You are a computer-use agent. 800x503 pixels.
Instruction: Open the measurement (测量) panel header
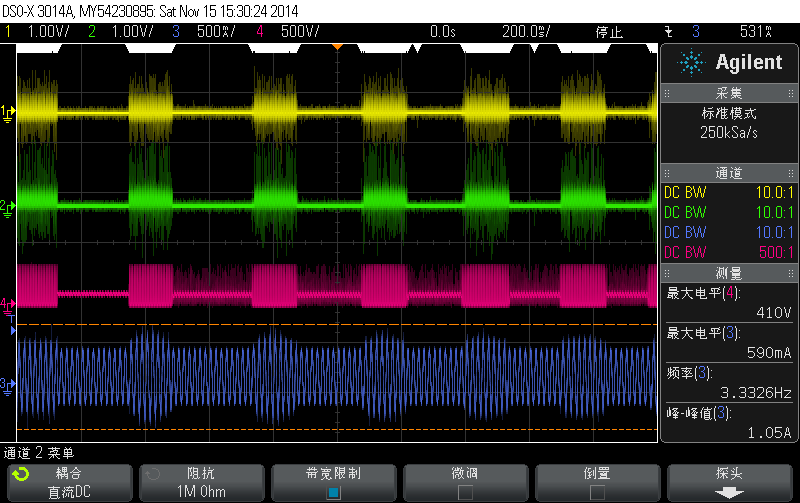click(729, 273)
